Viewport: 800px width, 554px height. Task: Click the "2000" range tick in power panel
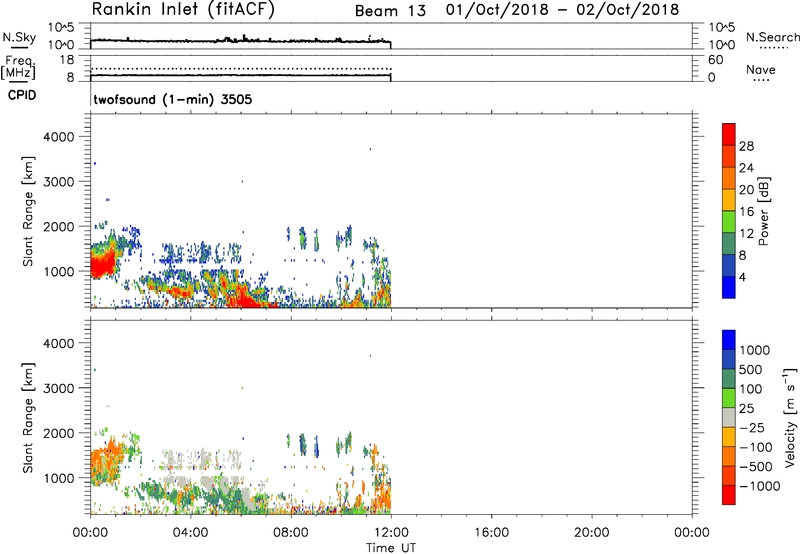tap(58, 226)
